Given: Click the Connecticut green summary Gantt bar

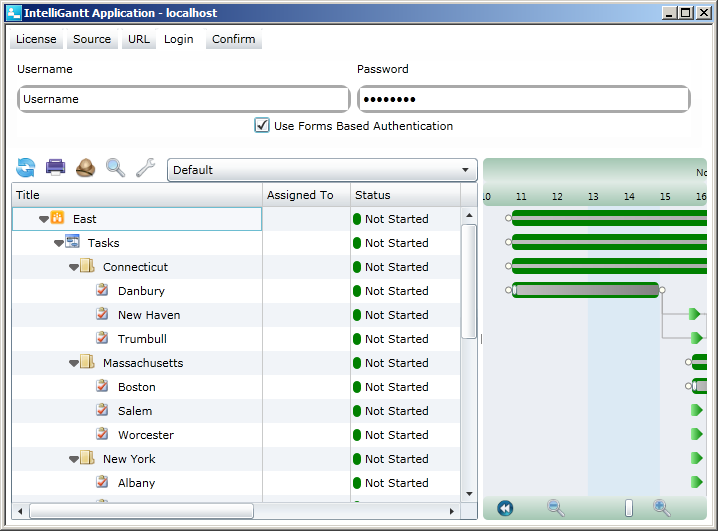Looking at the screenshot, I should click(x=609, y=266).
